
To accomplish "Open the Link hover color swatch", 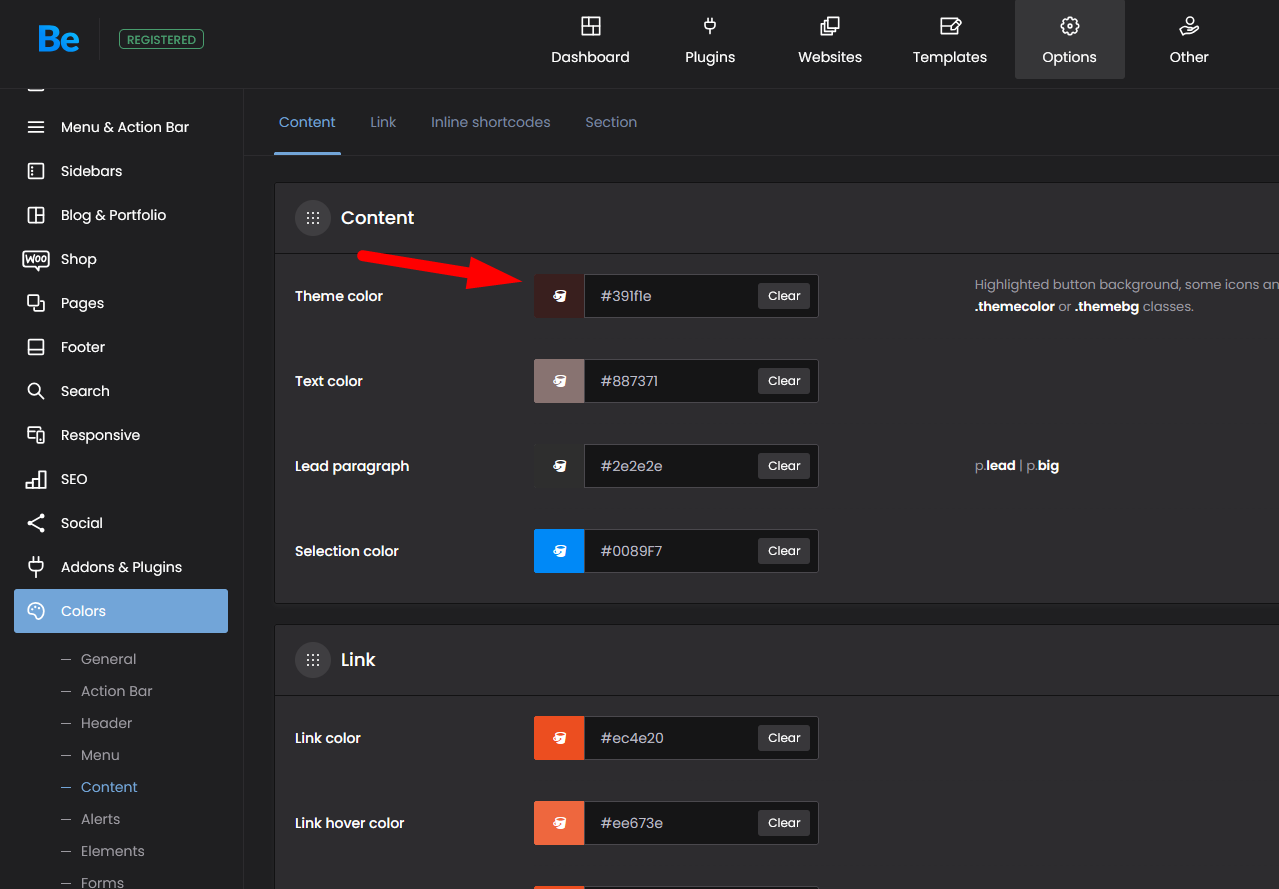I will [x=559, y=823].
